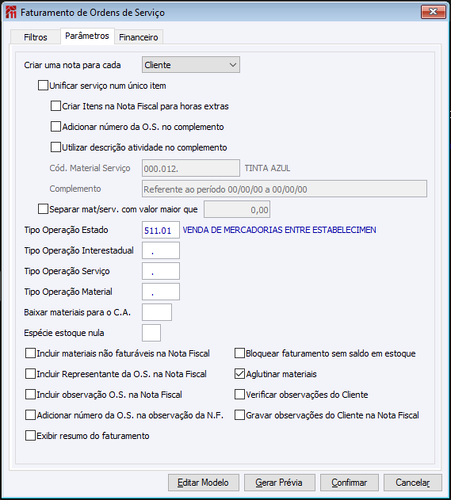Click the Cód. Material Serviço field

click(x=191, y=168)
